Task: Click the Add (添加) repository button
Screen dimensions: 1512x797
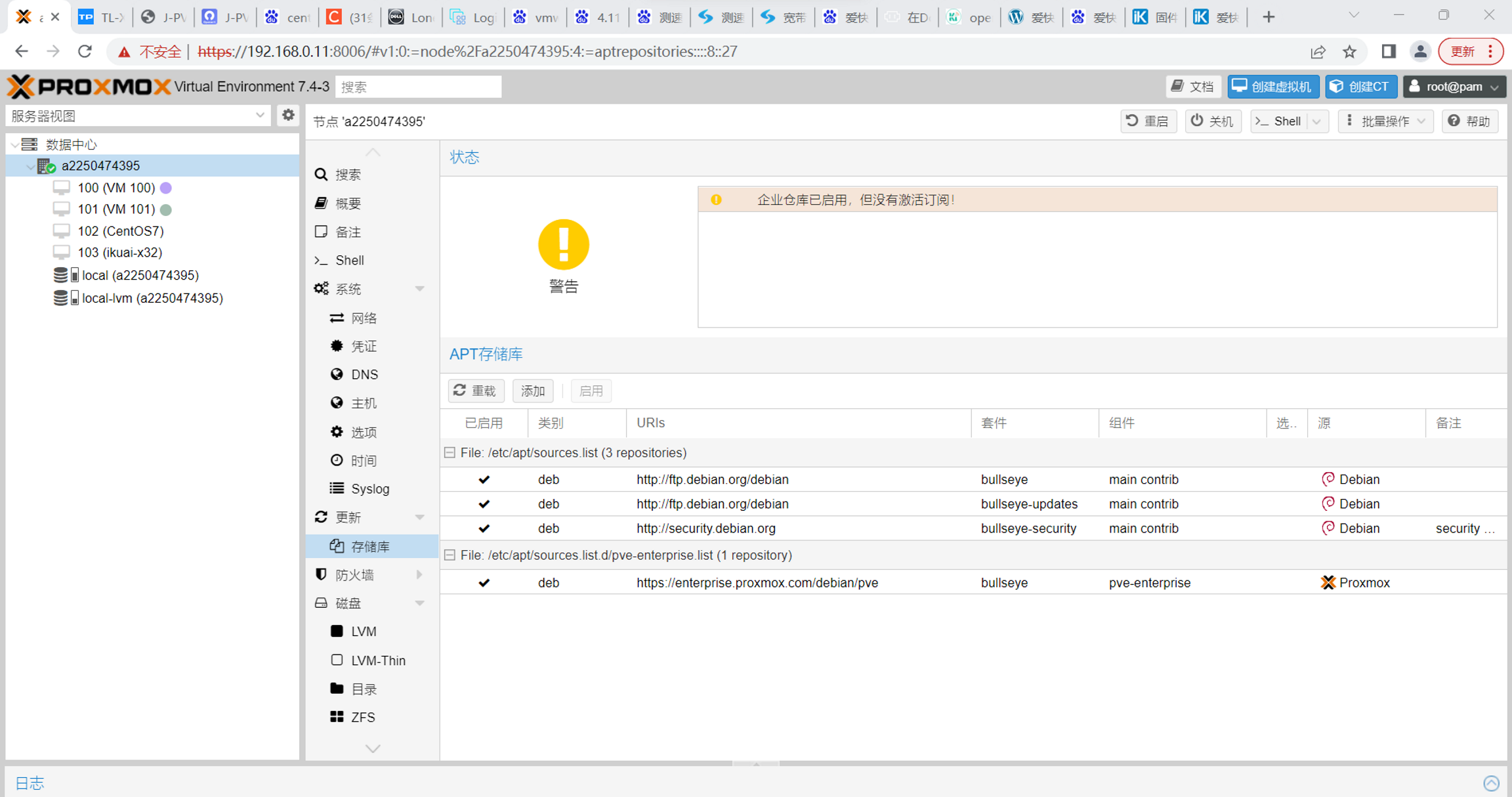Action: point(532,391)
